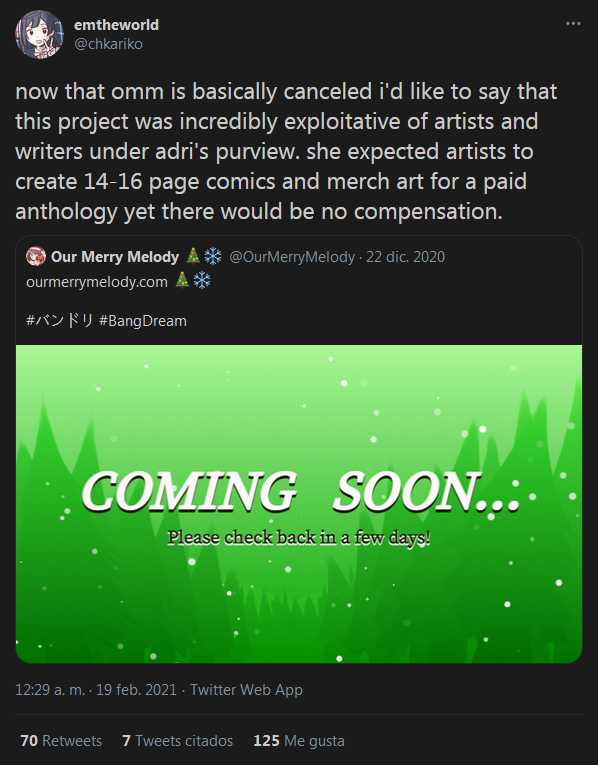Open the quoted tweet's 22 dic. 2020 date
This screenshot has height=765, width=598.
tap(405, 257)
